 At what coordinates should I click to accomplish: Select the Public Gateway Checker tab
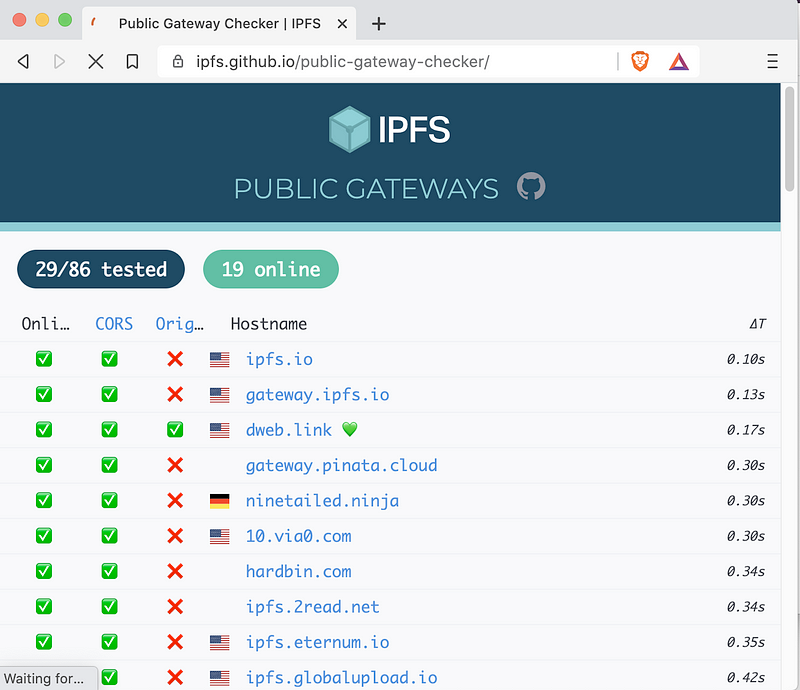(x=219, y=23)
